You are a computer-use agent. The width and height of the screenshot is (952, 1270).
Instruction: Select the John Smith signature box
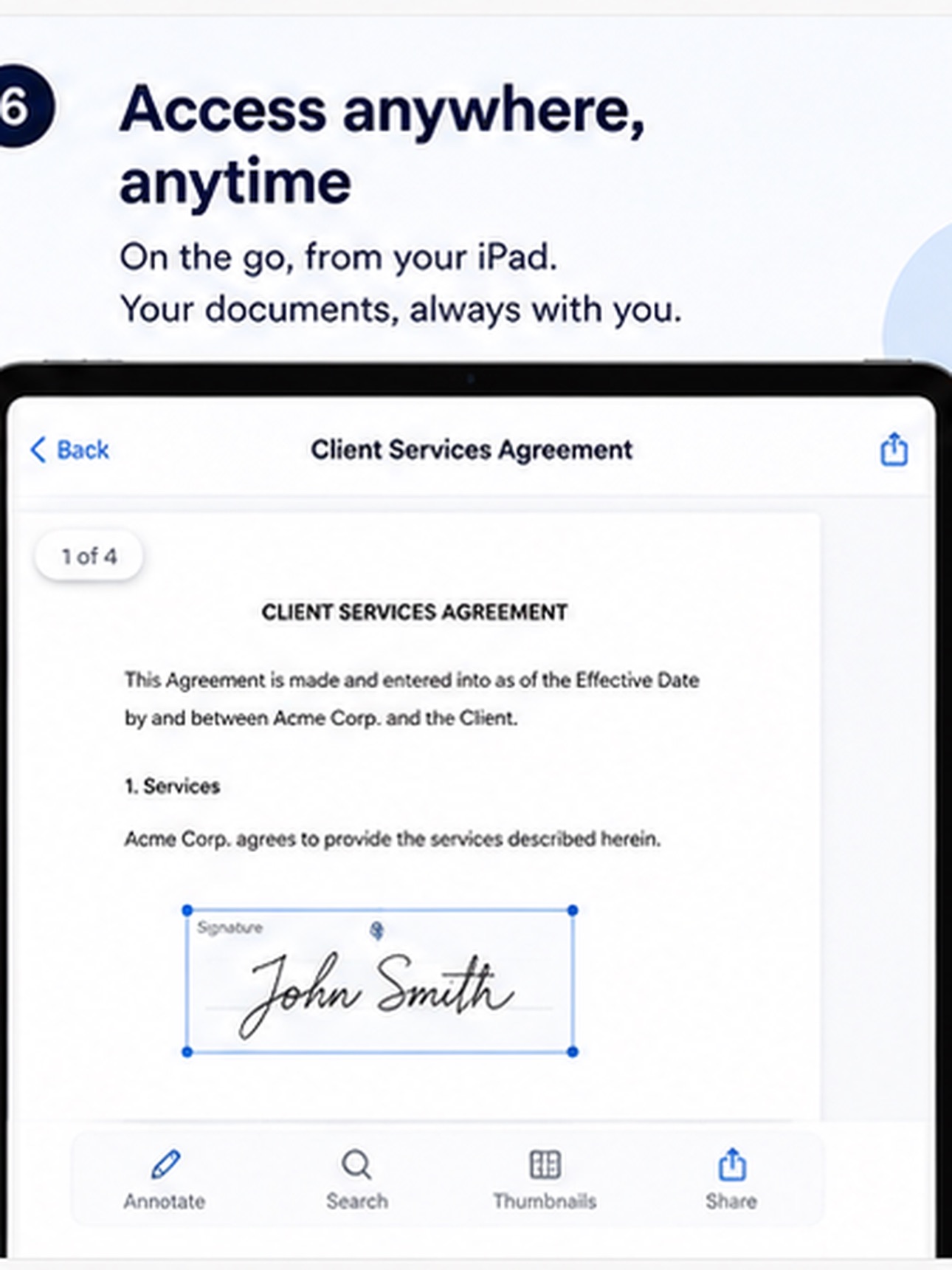coord(379,981)
